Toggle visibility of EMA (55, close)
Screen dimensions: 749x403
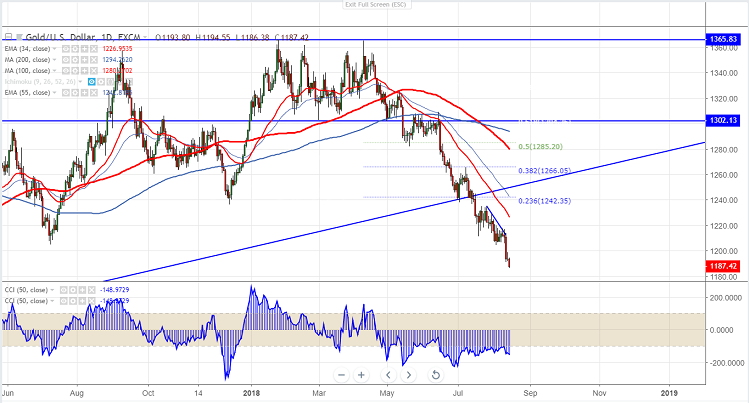(66, 93)
